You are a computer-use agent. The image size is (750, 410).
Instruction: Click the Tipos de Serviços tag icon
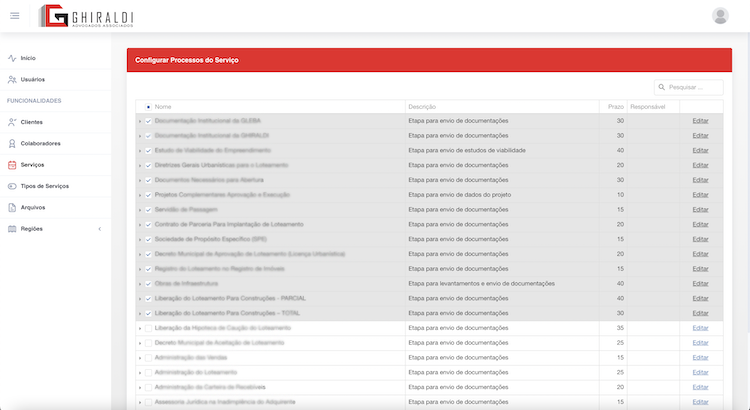click(12, 186)
